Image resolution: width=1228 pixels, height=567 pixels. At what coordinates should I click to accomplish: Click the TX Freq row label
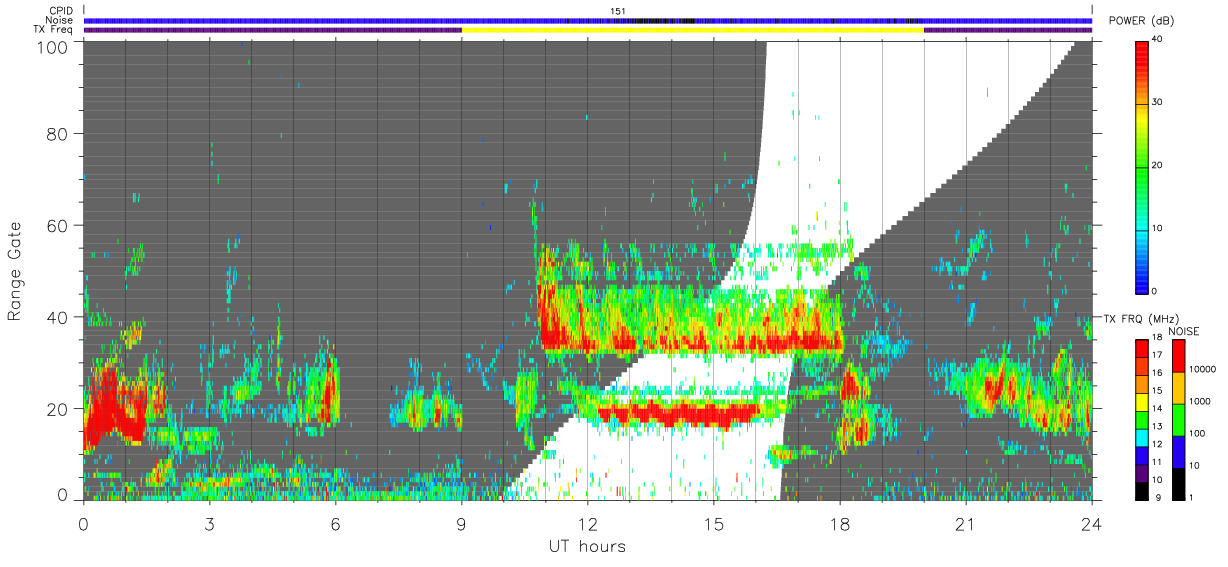[53, 30]
